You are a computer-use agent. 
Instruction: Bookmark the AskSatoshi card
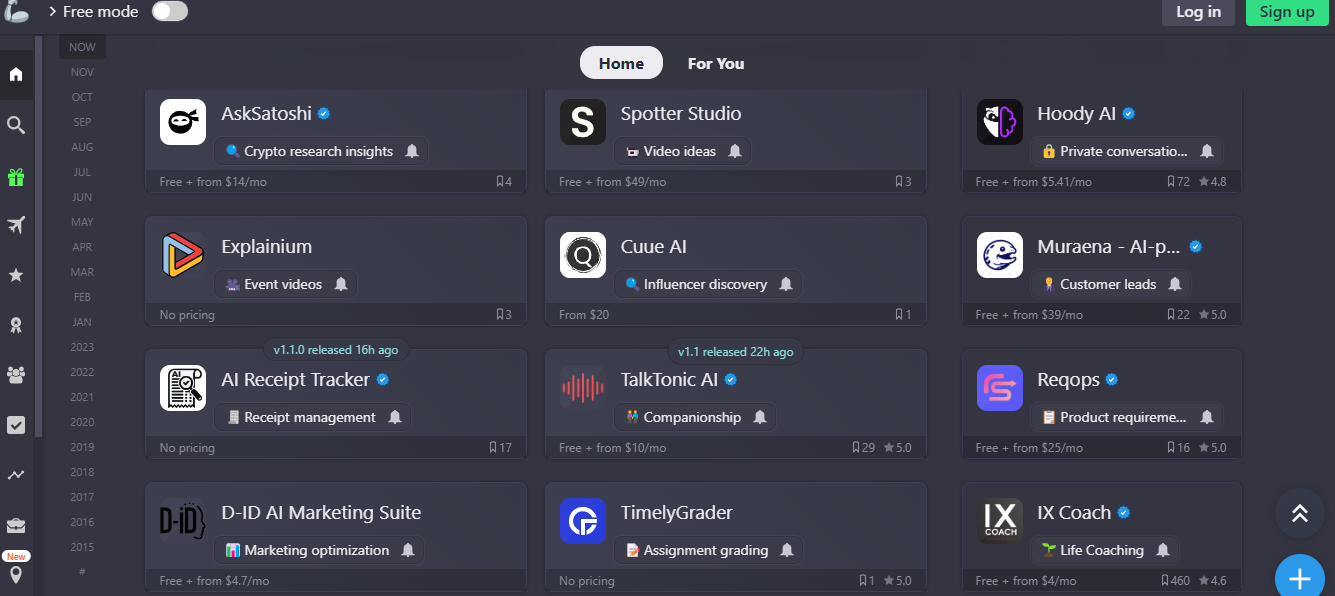[503, 182]
